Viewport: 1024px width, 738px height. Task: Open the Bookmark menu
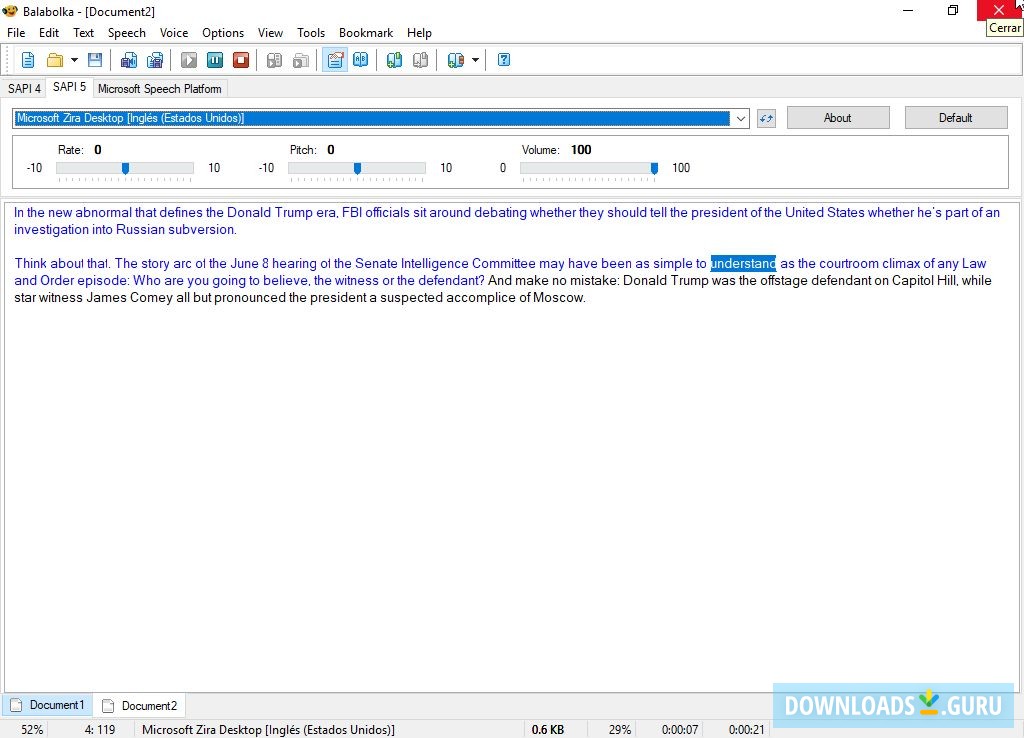(x=366, y=33)
